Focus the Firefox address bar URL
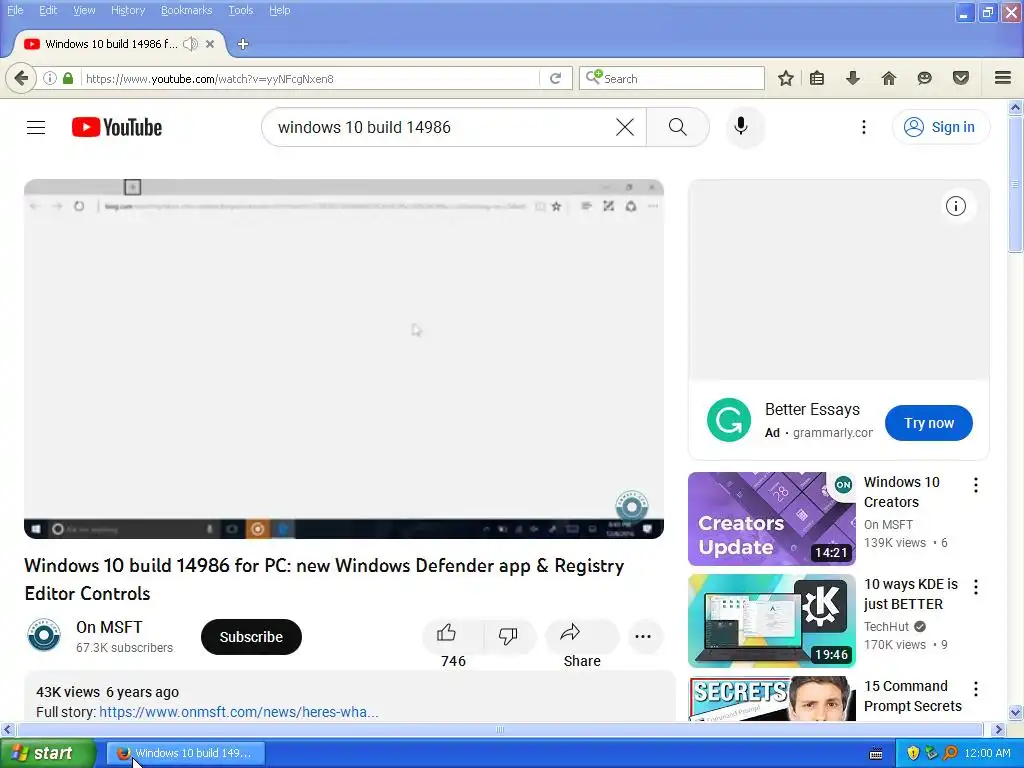 (x=310, y=78)
